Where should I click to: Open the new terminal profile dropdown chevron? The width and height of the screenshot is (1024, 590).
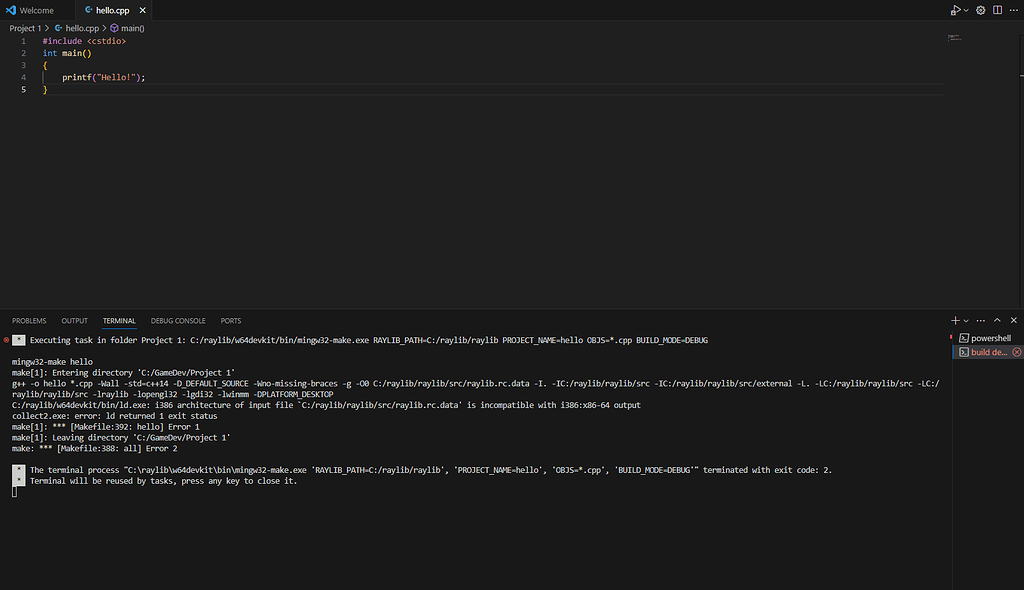pos(966,320)
